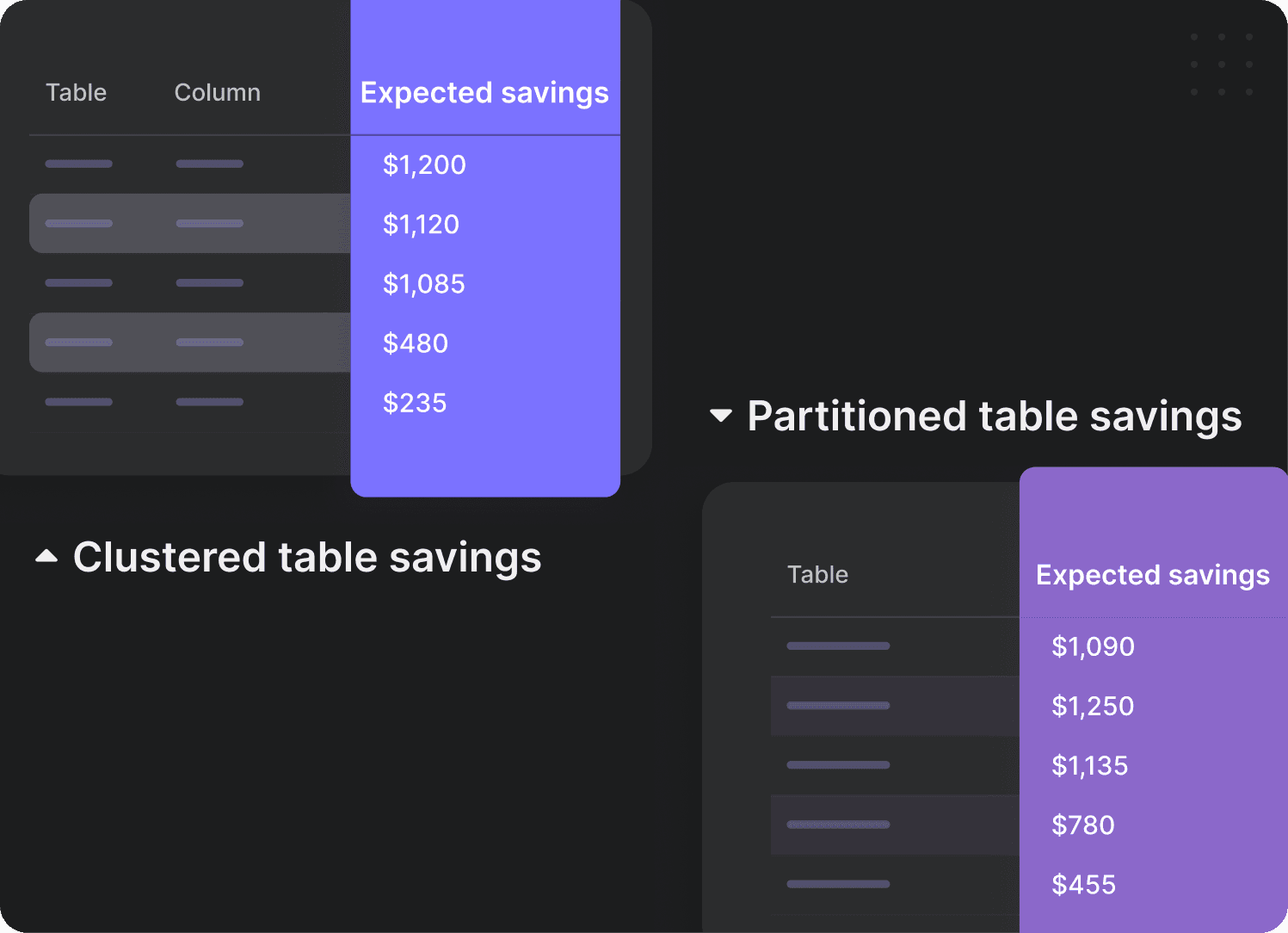1288x933 pixels.
Task: Select the $1,135 partitioned savings value
Action: click(1089, 765)
